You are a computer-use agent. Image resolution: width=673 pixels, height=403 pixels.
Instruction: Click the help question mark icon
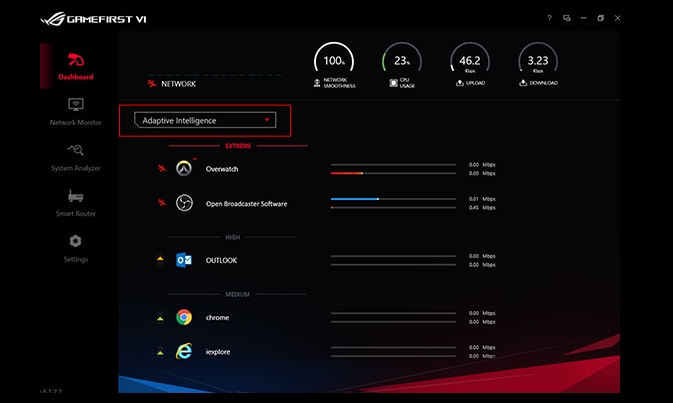[549, 18]
